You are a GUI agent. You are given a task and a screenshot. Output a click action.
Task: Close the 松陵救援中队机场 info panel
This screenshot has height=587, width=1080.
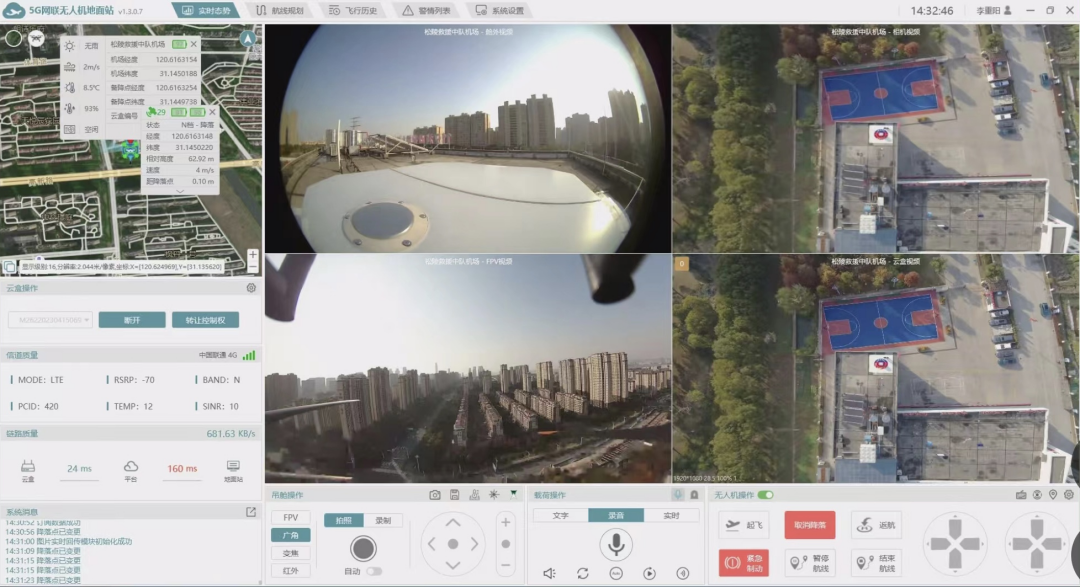(x=194, y=45)
